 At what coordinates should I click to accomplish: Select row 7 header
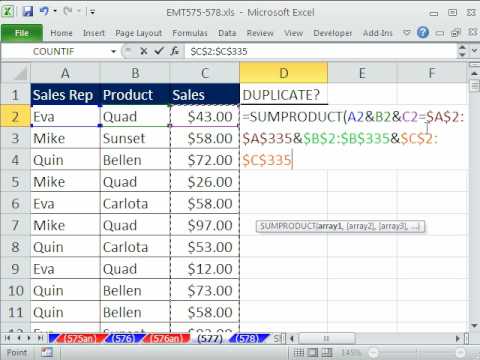pyautogui.click(x=15, y=225)
